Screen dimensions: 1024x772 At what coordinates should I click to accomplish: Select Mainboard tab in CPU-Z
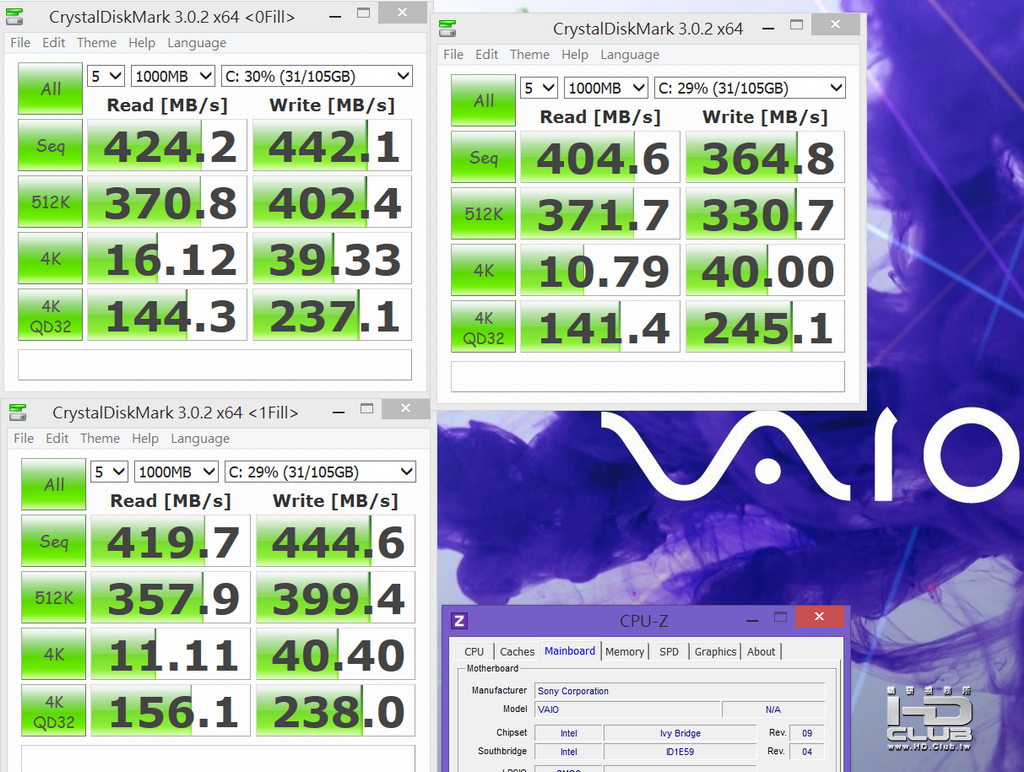coord(569,651)
